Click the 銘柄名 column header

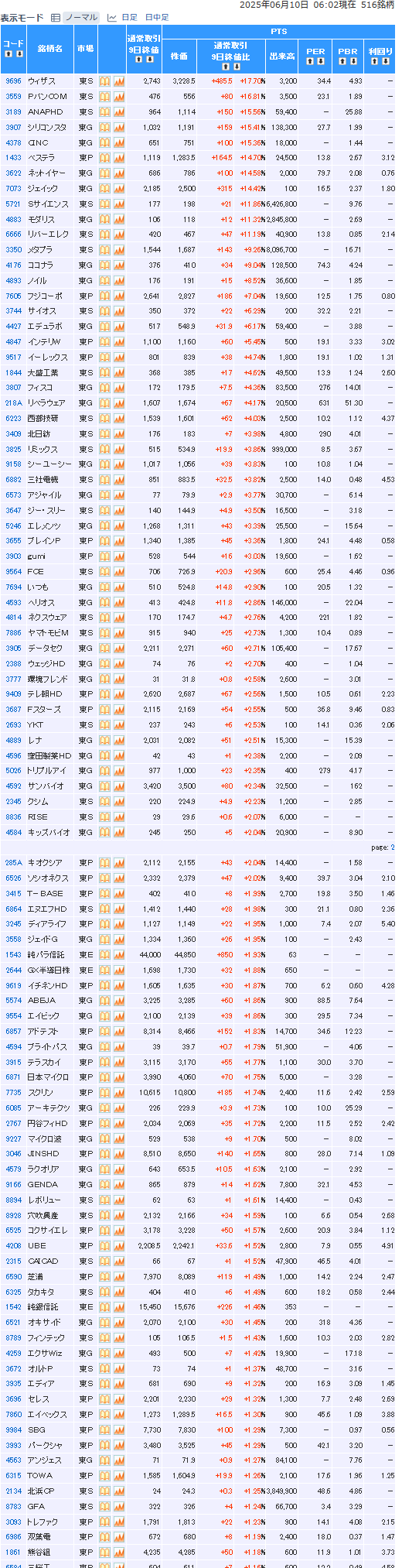click(50, 49)
